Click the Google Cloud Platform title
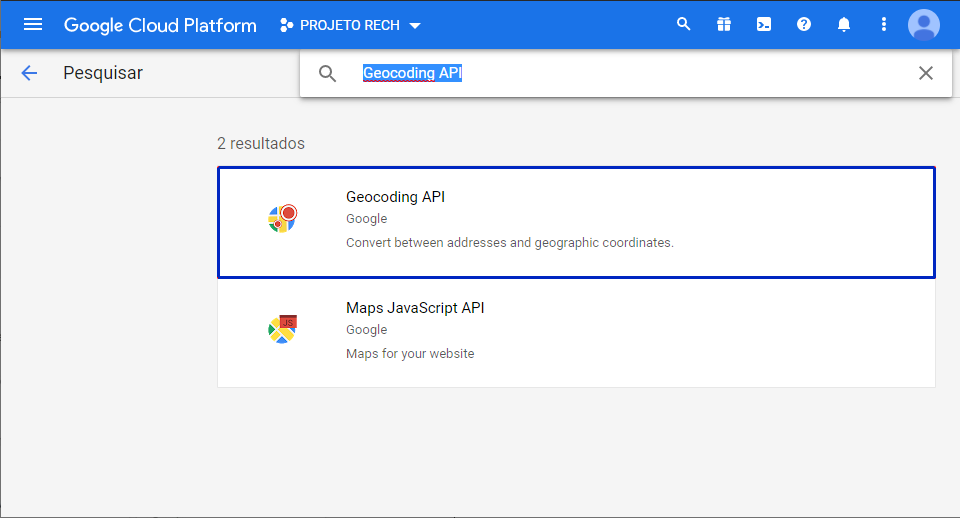The width and height of the screenshot is (960, 518). (x=160, y=25)
